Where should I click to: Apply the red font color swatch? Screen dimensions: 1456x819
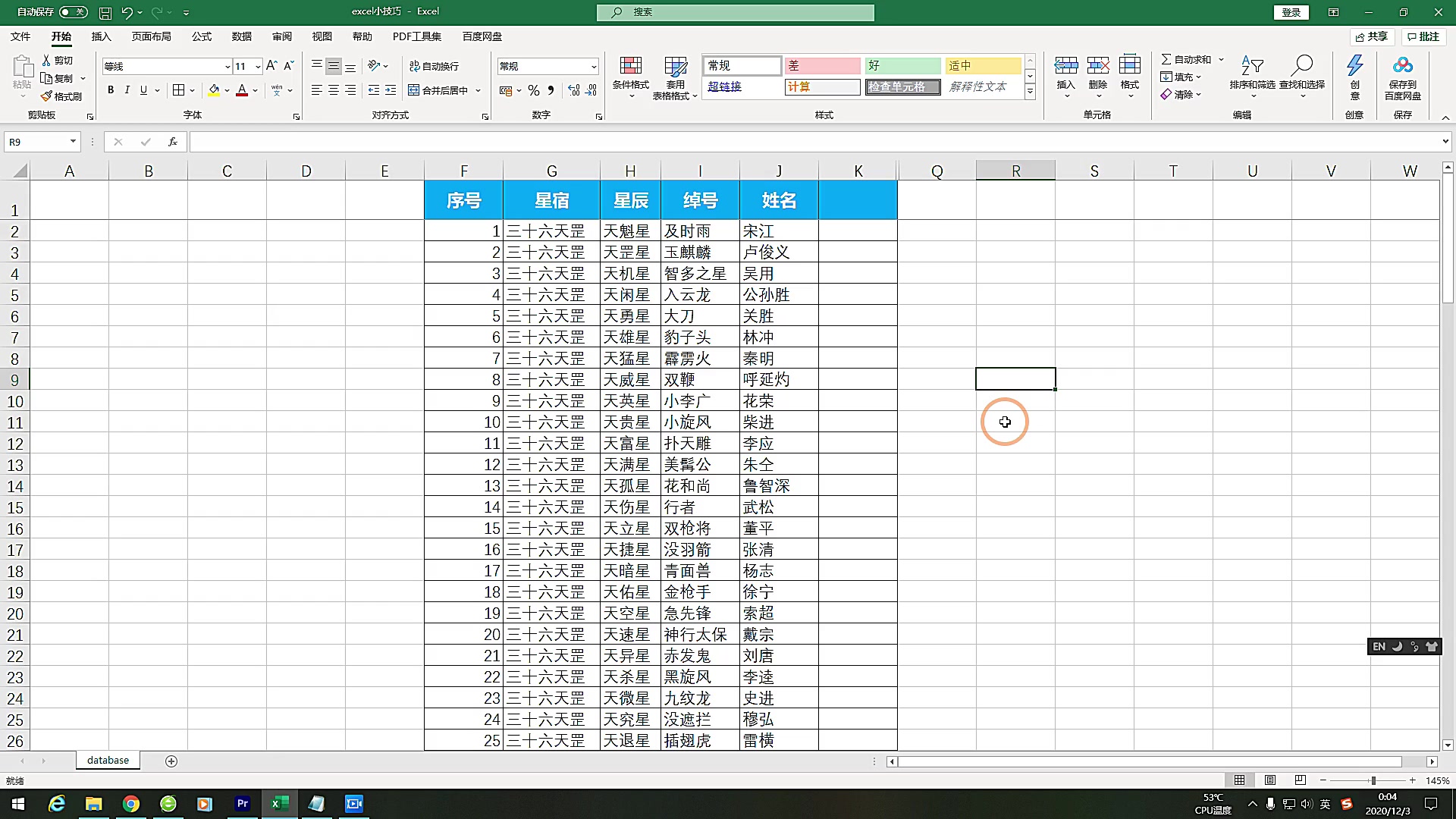point(242,90)
